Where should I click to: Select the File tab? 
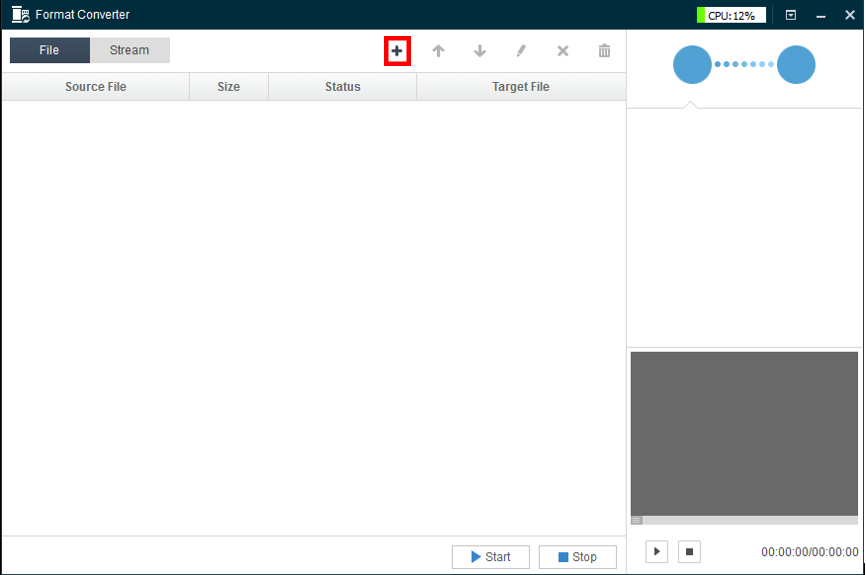pos(49,50)
